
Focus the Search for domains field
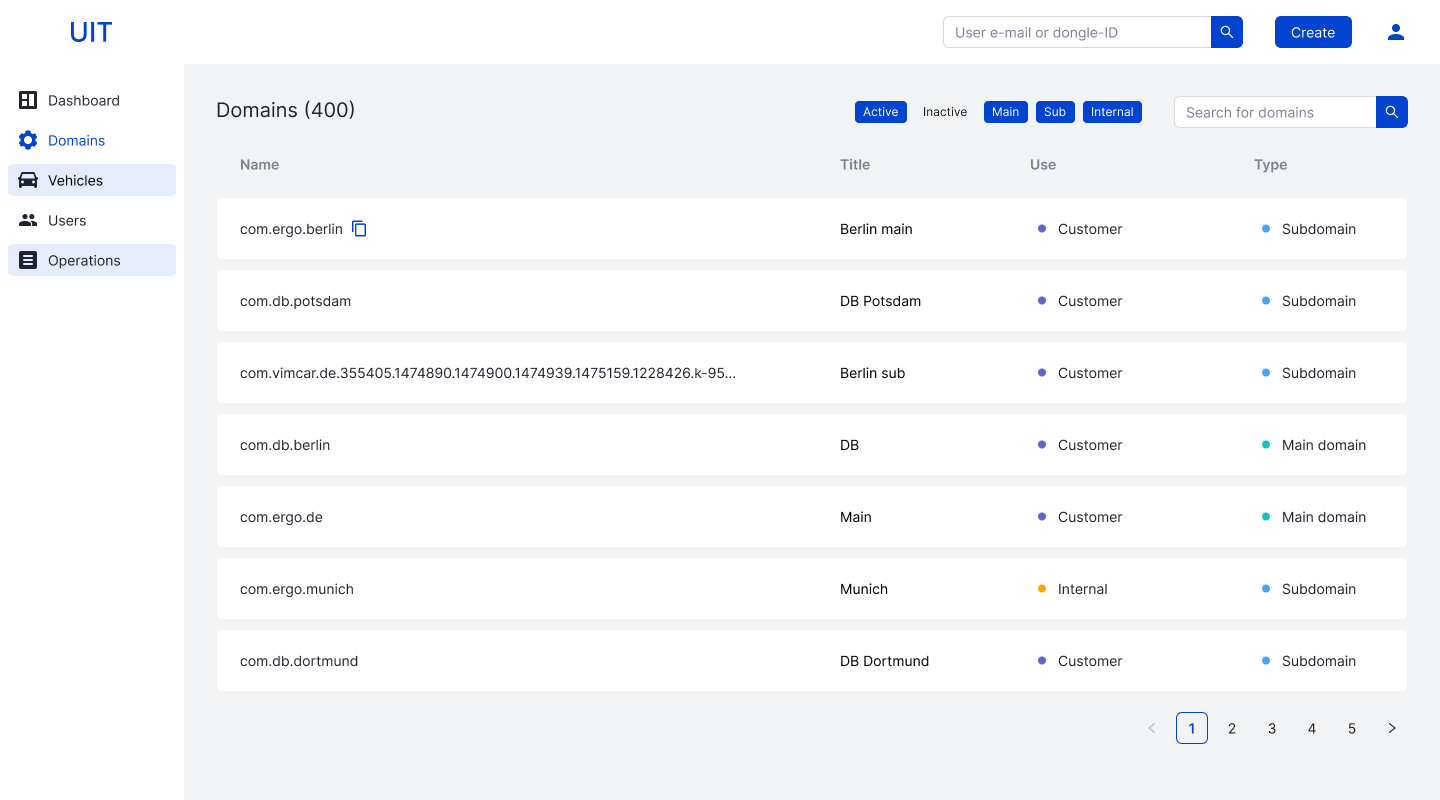coord(1275,112)
